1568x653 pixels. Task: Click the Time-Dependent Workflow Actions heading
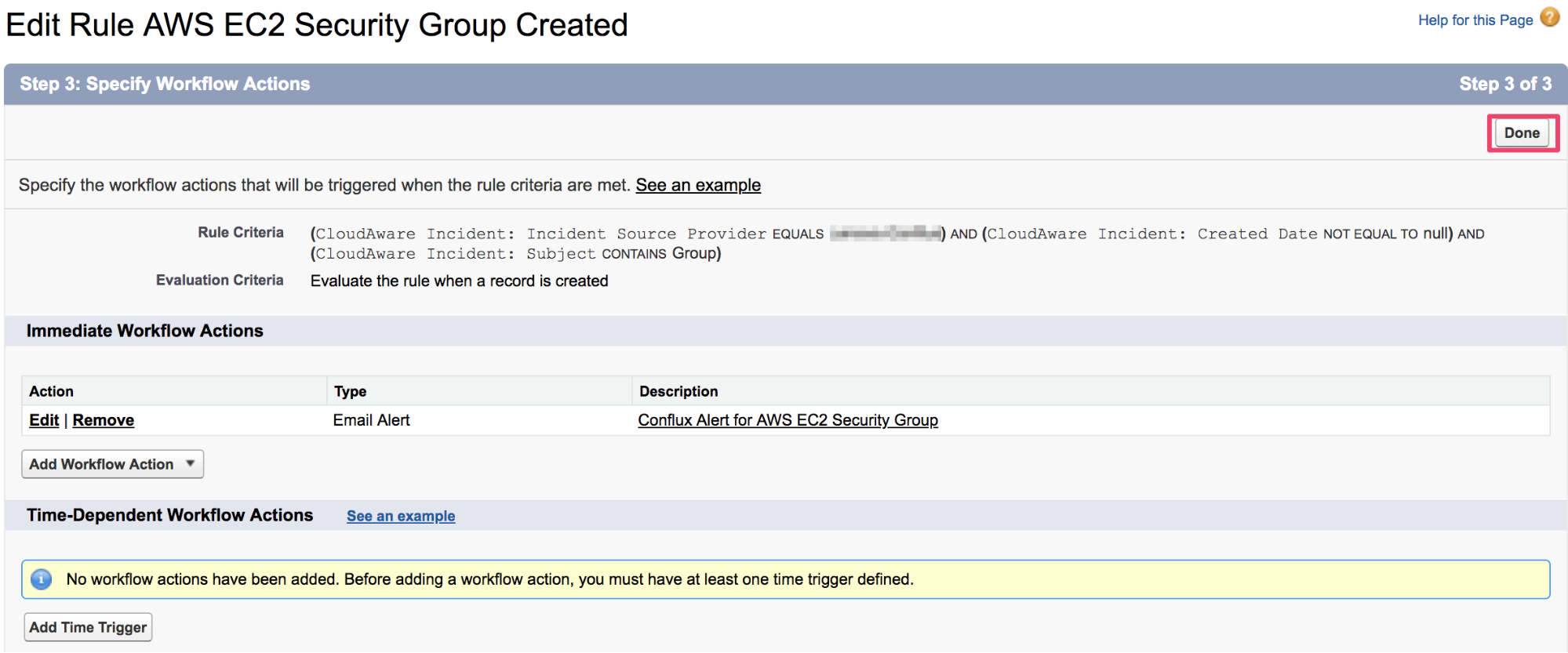[169, 515]
